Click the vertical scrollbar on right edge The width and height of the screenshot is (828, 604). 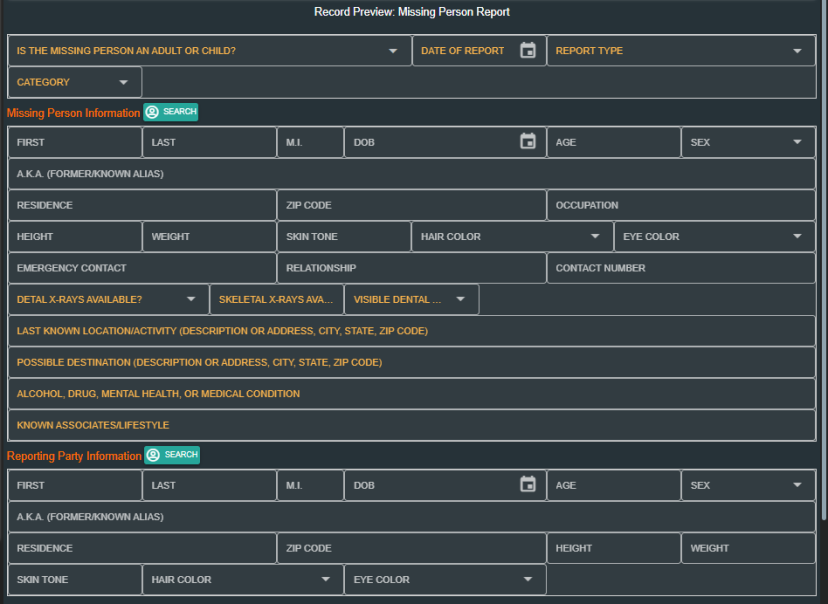[823, 300]
